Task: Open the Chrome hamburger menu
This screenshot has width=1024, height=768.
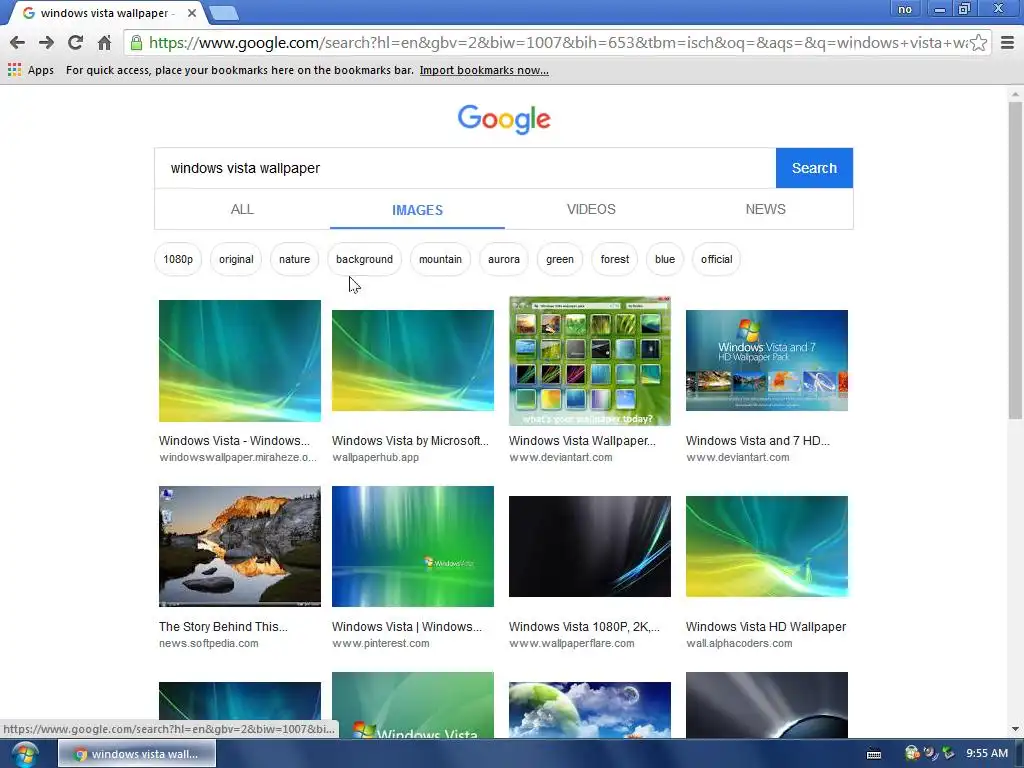Action: pyautogui.click(x=1007, y=43)
